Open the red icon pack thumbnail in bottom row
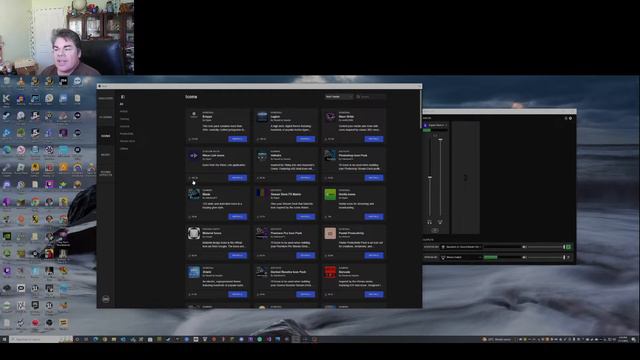The width and height of the screenshot is (640, 360). tap(330, 272)
